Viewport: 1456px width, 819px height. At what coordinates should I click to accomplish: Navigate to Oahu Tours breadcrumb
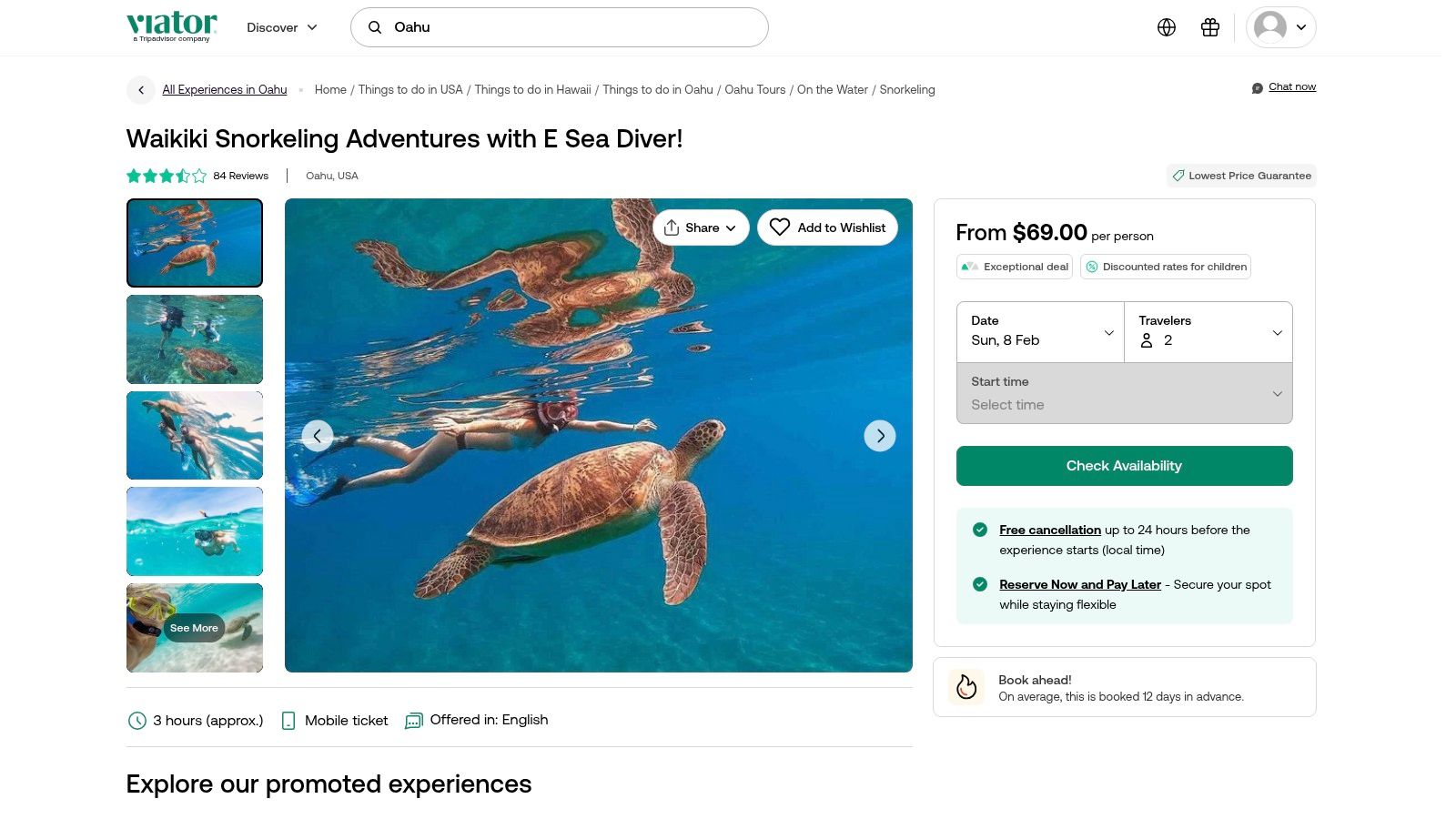click(754, 90)
